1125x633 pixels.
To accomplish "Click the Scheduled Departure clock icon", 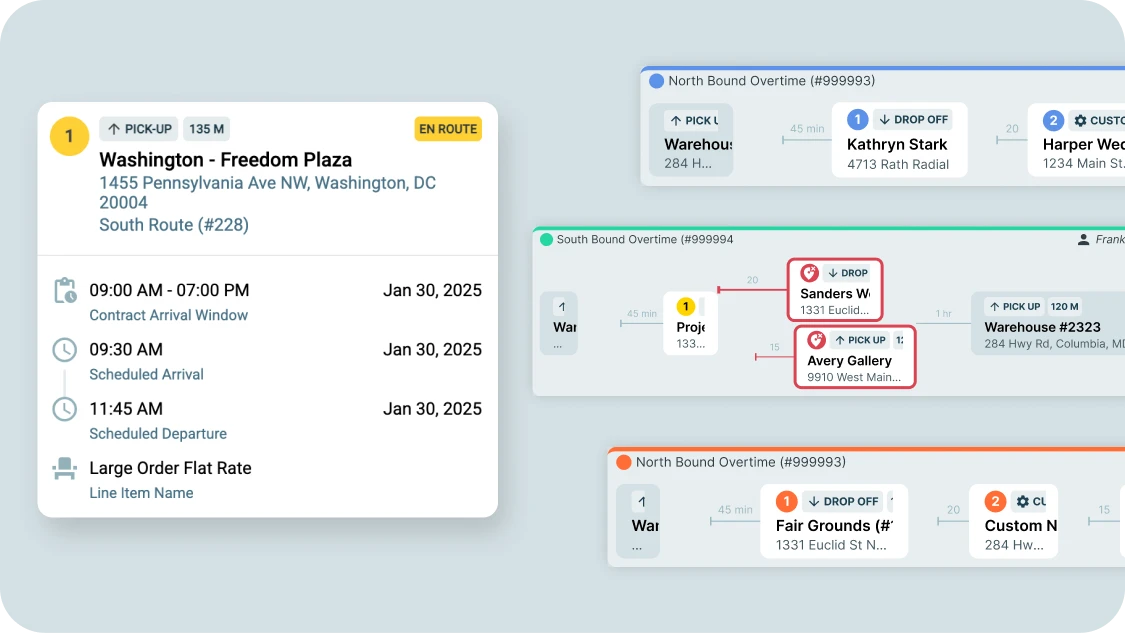I will click(x=65, y=409).
